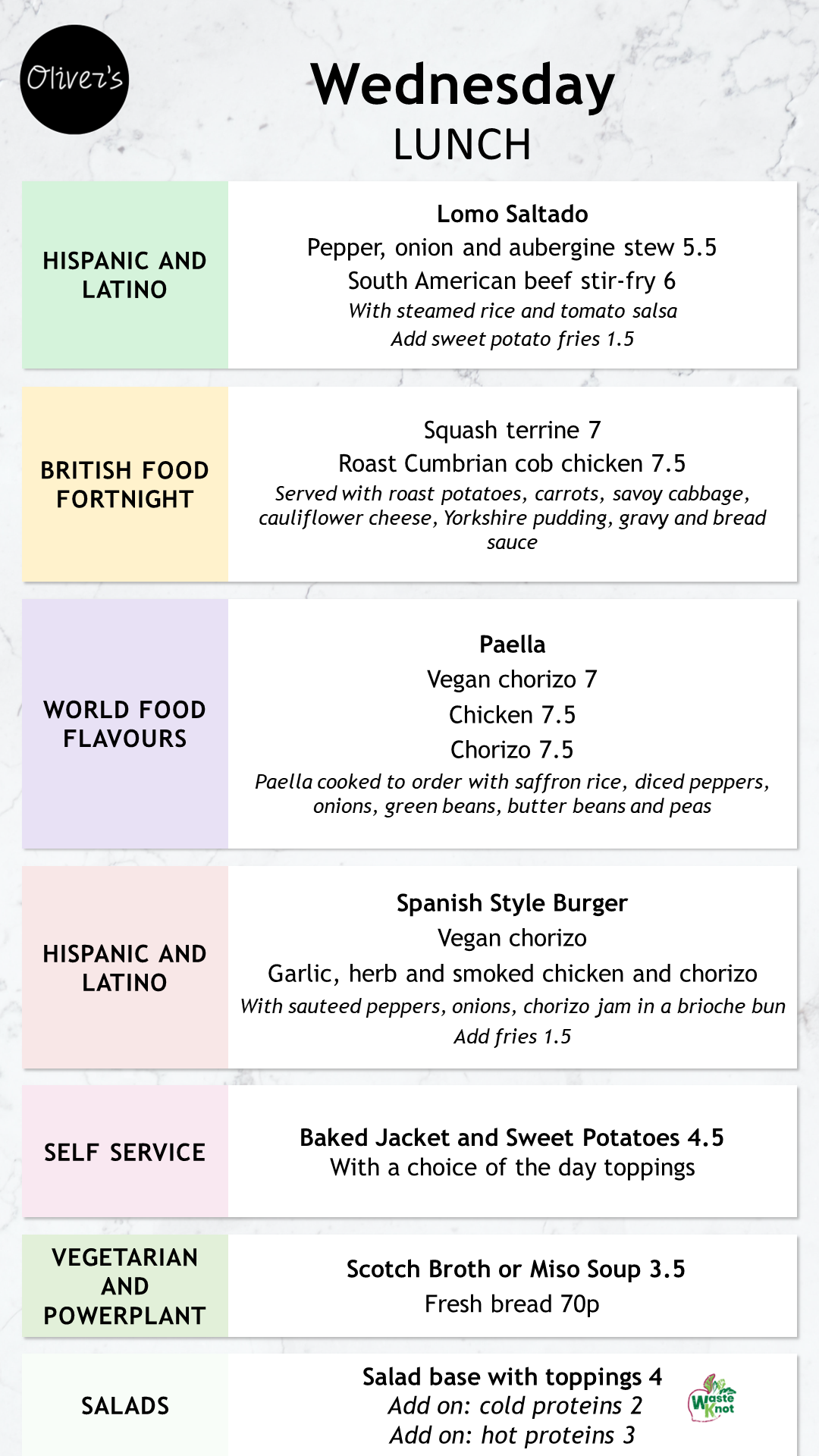This screenshot has width=819, height=1456.
Task: Click the yellow British Food Fortnight label
Action: click(125, 485)
